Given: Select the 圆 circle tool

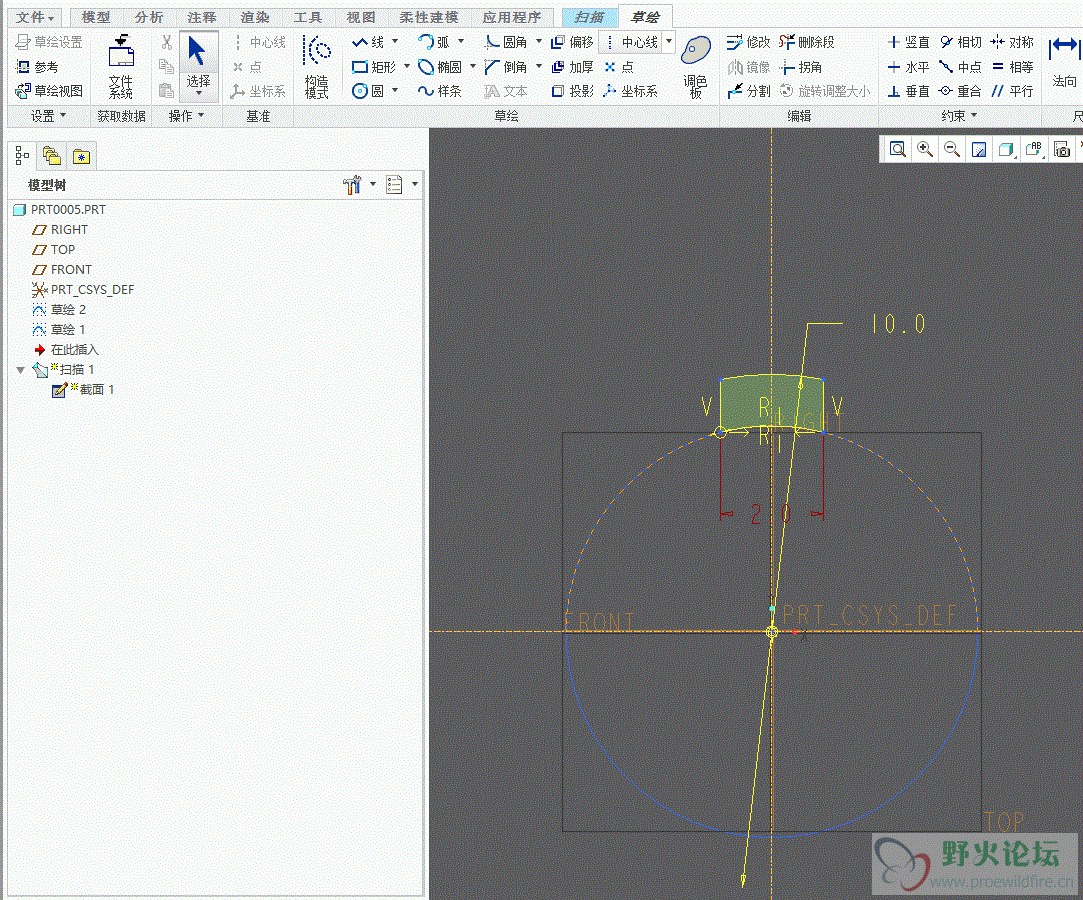Looking at the screenshot, I should click(x=368, y=90).
